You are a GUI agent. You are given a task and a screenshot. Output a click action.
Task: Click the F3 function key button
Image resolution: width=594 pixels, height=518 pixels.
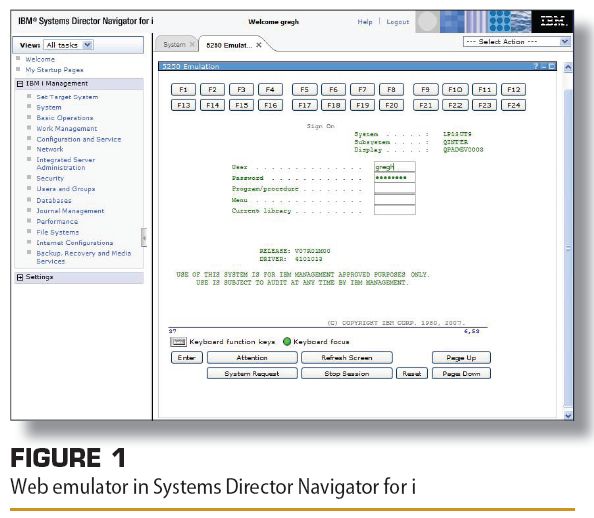click(x=241, y=89)
